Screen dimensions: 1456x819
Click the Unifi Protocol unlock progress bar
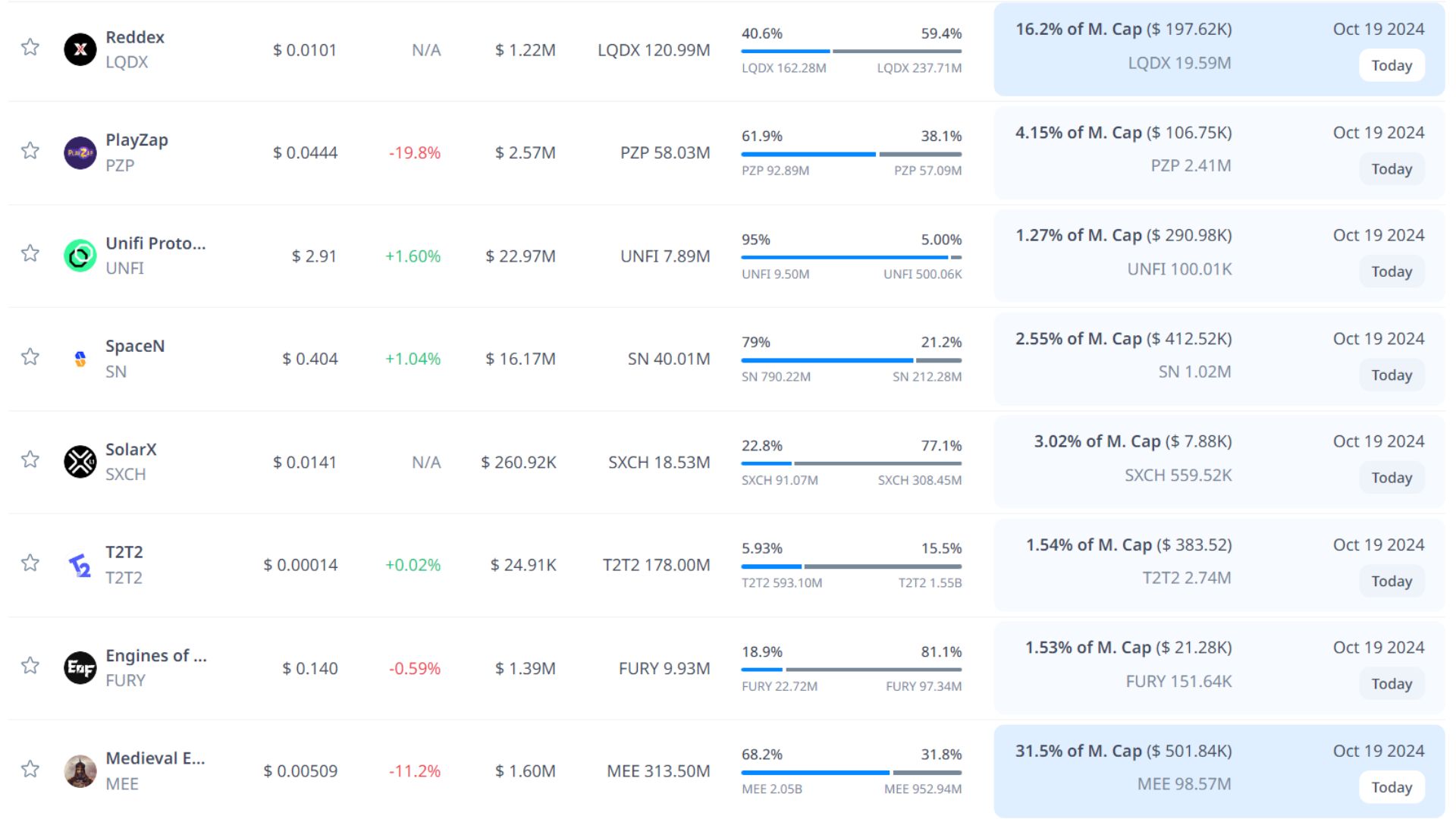851,258
